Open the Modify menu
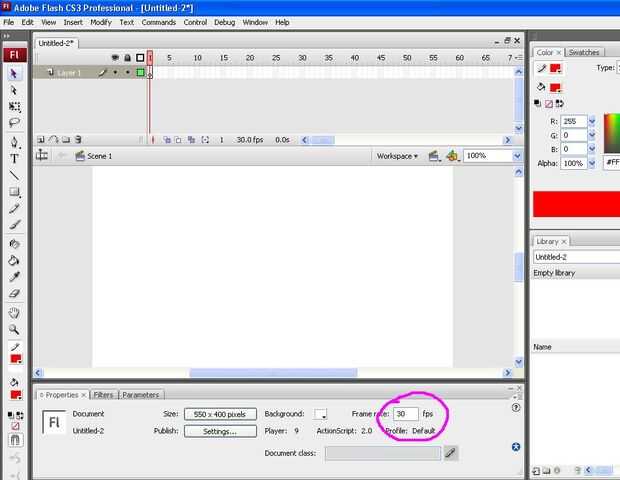Image resolution: width=620 pixels, height=480 pixels. pos(101,22)
